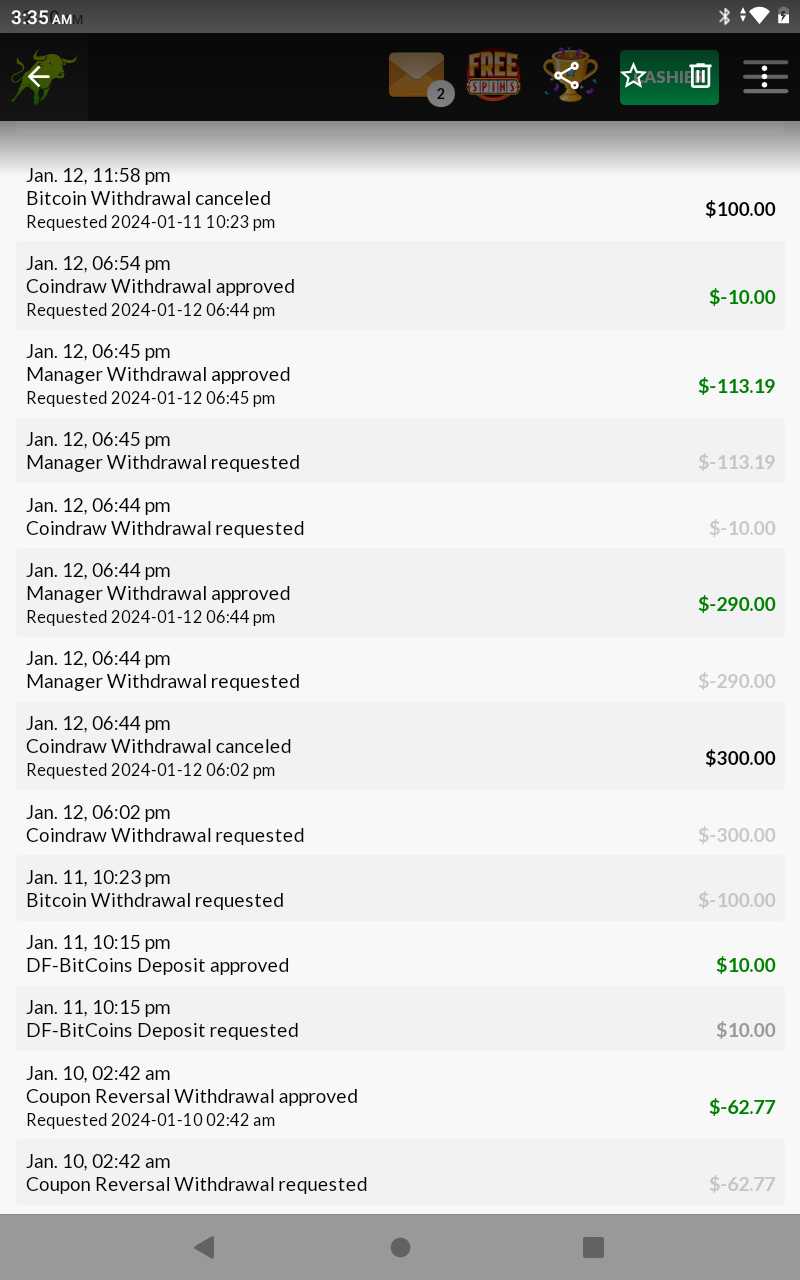This screenshot has height=1280, width=800.
Task: Open the Coindraw Withdrawal canceled $300.00 entry
Action: pos(400,746)
